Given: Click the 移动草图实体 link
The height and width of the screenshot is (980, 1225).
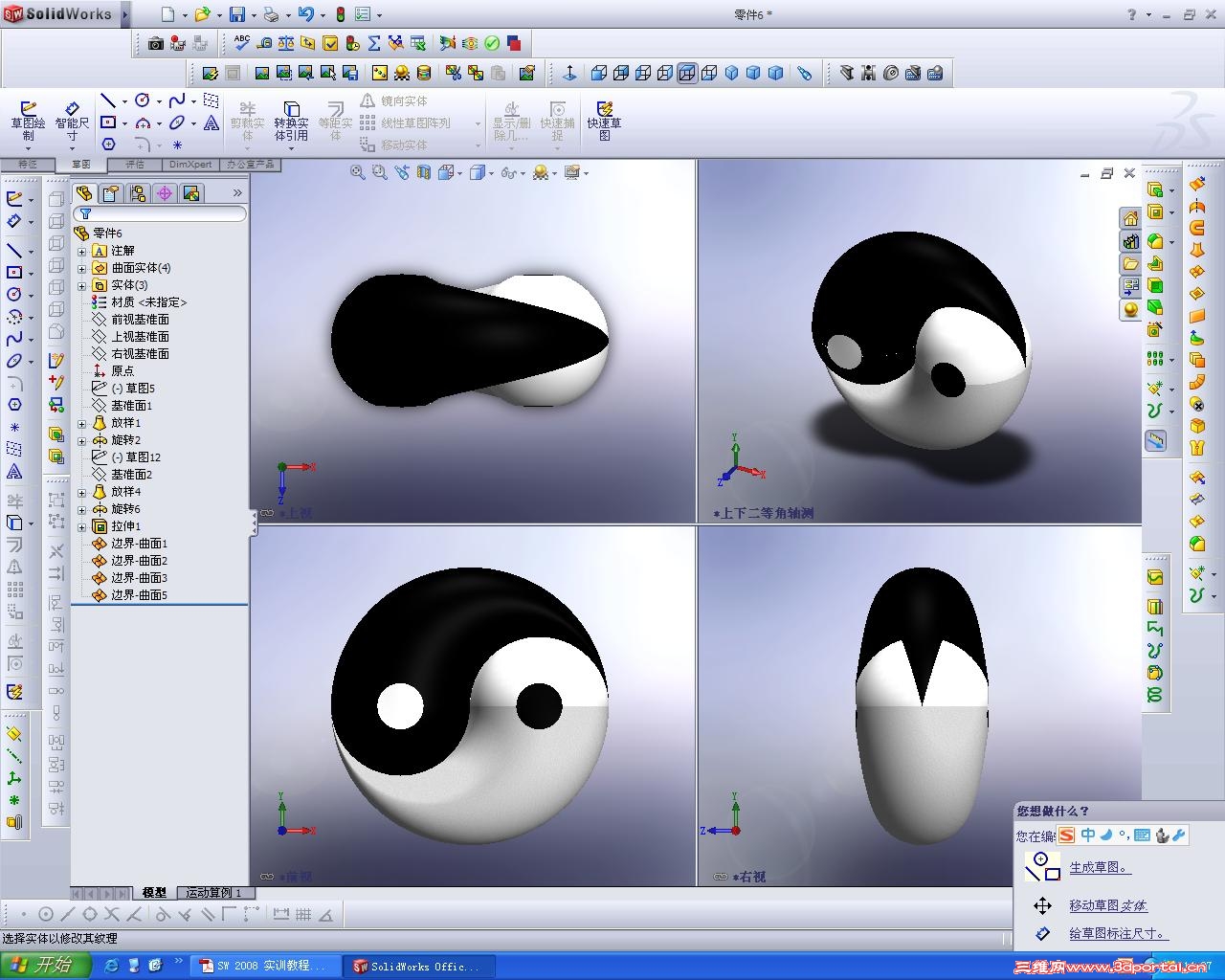Looking at the screenshot, I should click(x=1108, y=905).
